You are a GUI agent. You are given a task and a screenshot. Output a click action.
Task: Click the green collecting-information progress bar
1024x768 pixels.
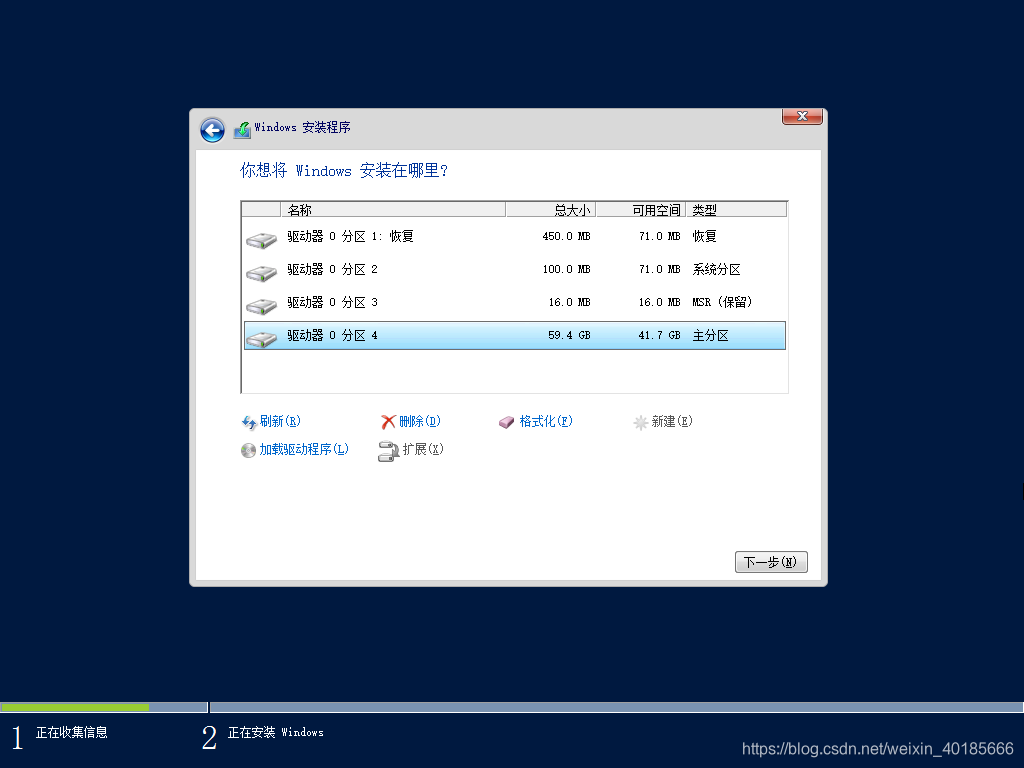[x=74, y=707]
